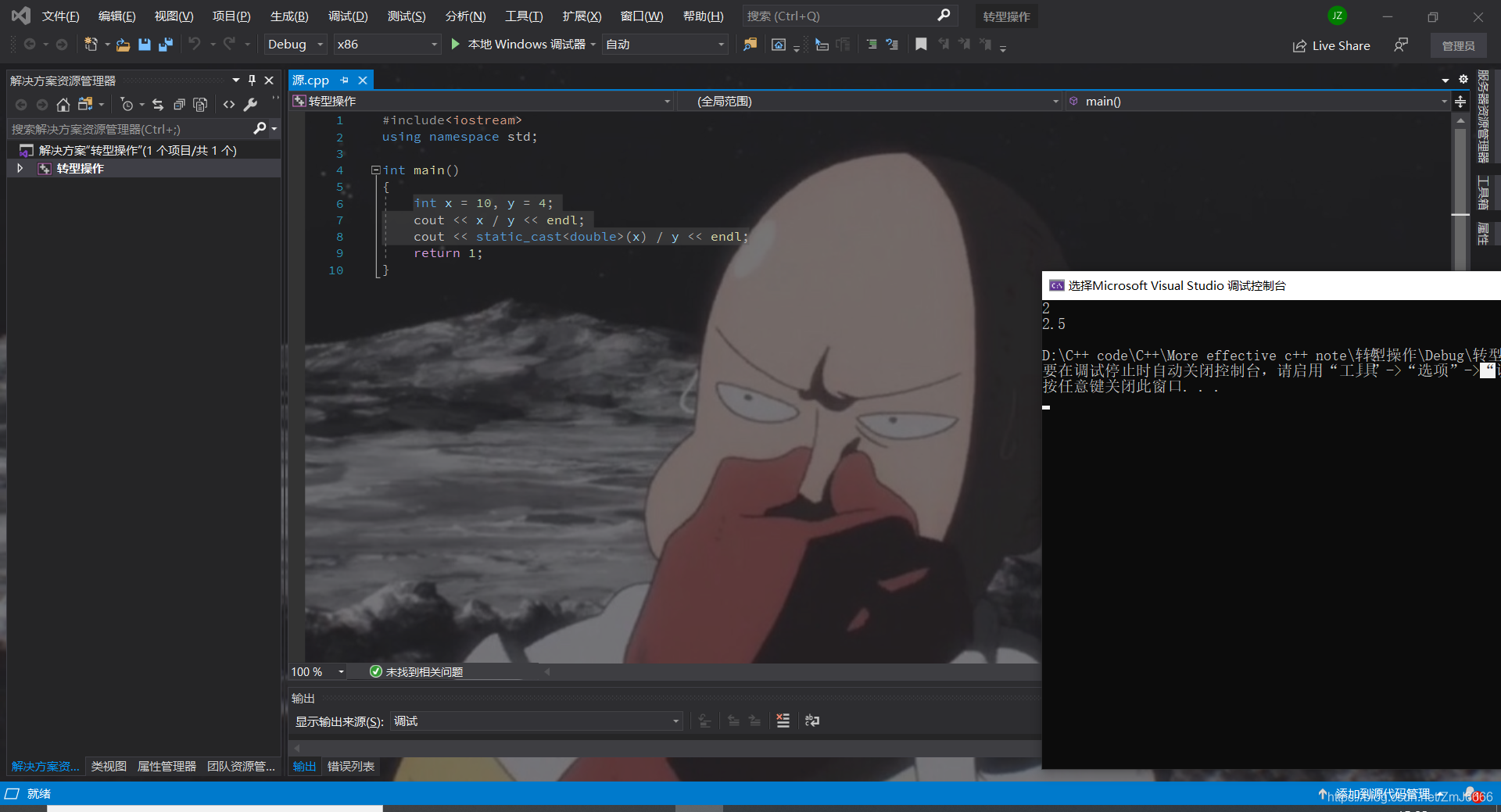
Task: Switch to the 类视图 tab
Action: click(x=109, y=767)
